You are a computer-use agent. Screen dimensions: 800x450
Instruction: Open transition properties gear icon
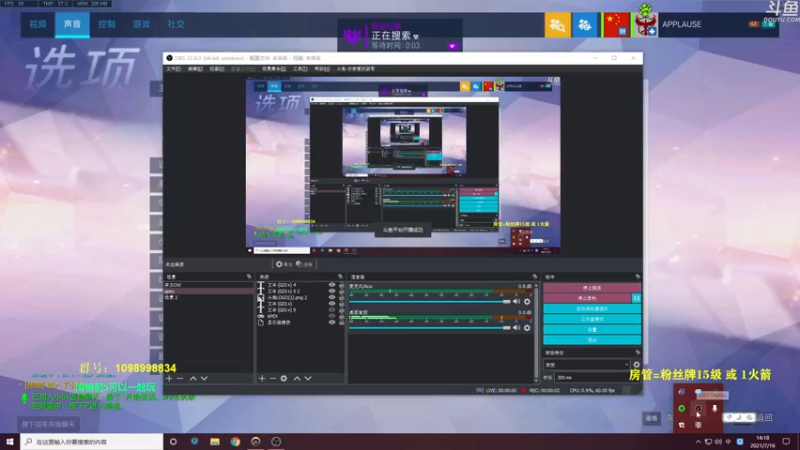point(636,365)
